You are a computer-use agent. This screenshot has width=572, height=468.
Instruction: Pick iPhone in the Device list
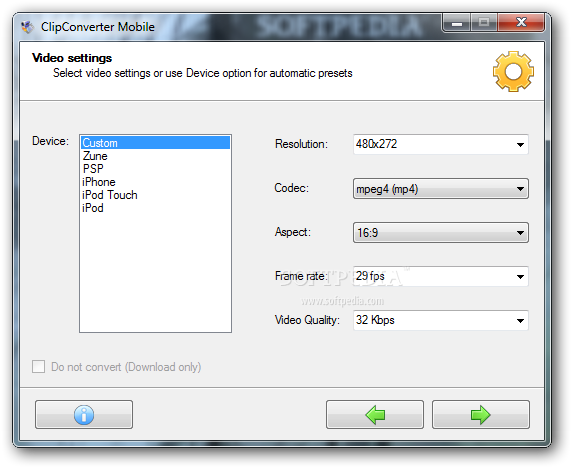[x=155, y=182]
